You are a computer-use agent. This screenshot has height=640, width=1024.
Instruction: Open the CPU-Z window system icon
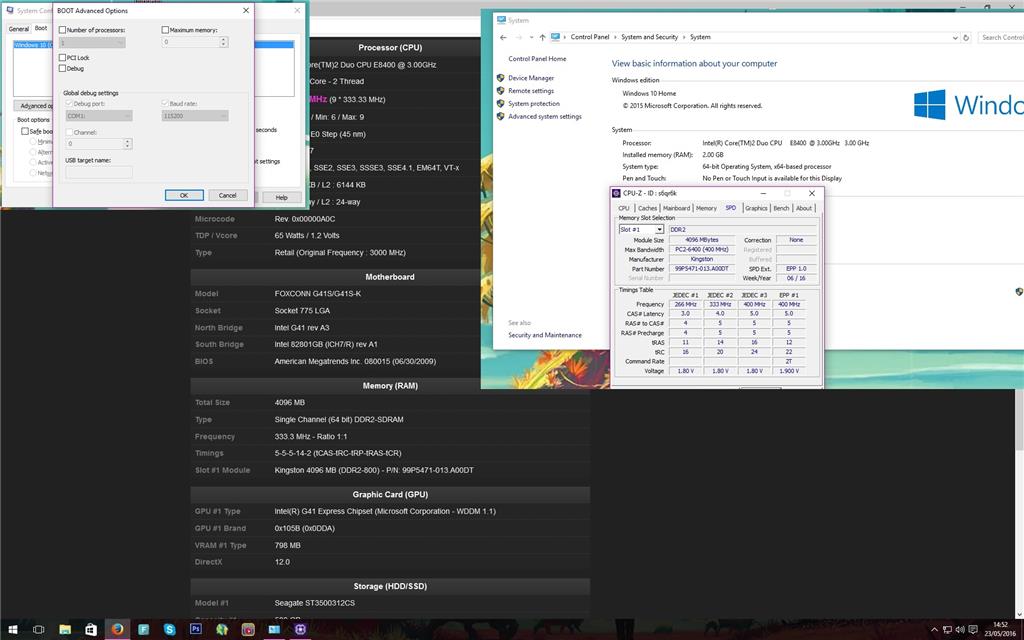click(x=614, y=193)
